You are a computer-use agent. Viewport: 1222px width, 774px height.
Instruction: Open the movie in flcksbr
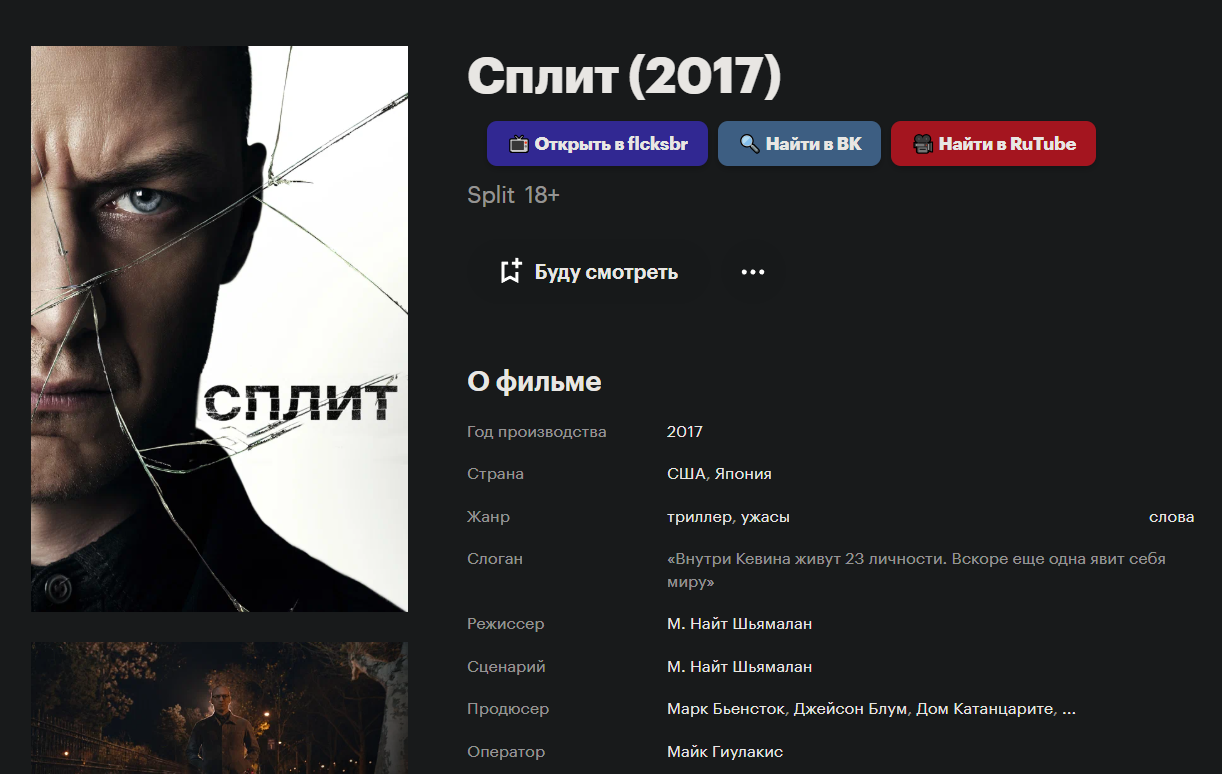[x=598, y=144]
